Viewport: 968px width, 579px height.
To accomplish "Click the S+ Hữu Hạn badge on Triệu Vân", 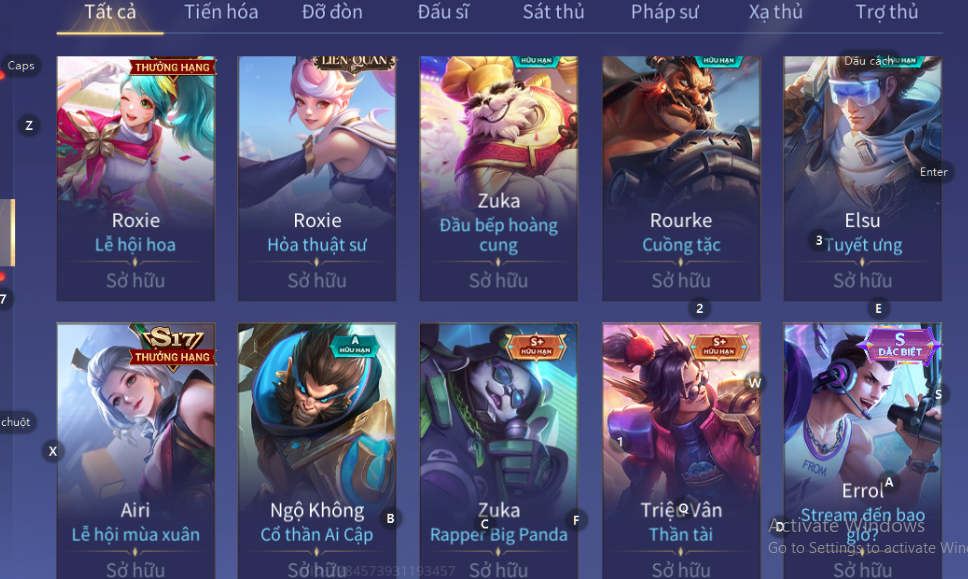I will (x=719, y=346).
